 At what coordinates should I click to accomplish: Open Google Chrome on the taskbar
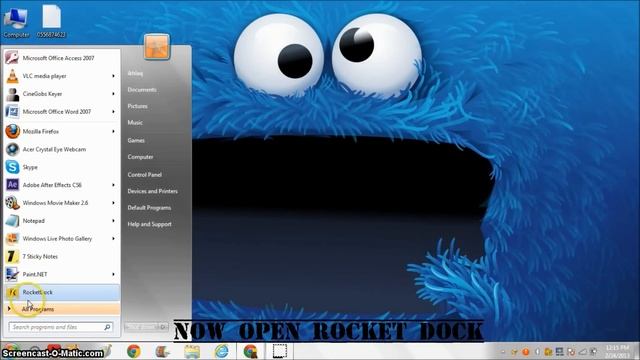click(x=133, y=351)
